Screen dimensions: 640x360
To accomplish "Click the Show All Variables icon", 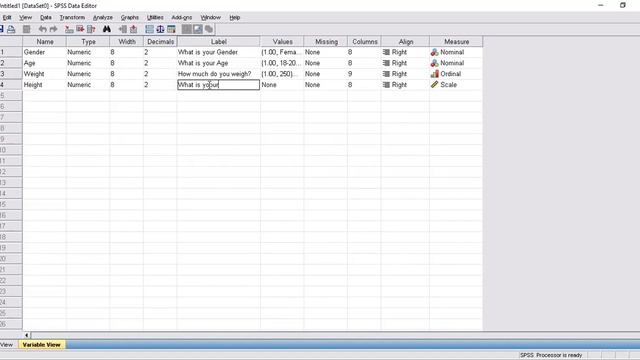I will pos(209,29).
